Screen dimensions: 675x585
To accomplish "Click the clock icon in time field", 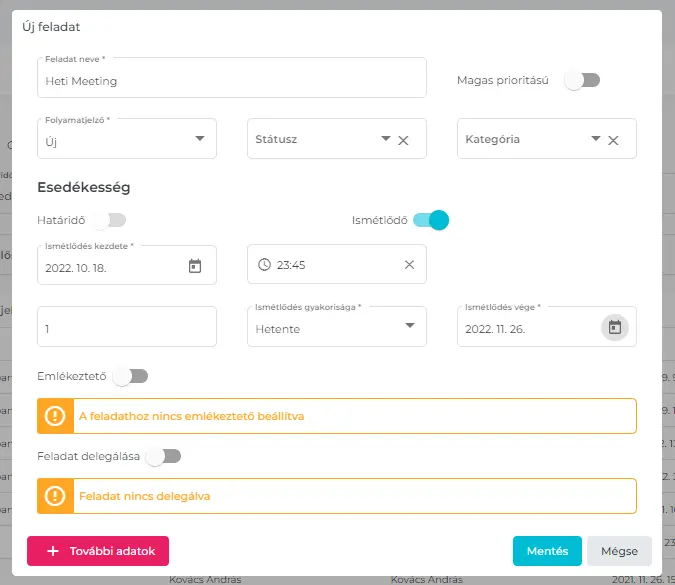I will click(264, 265).
